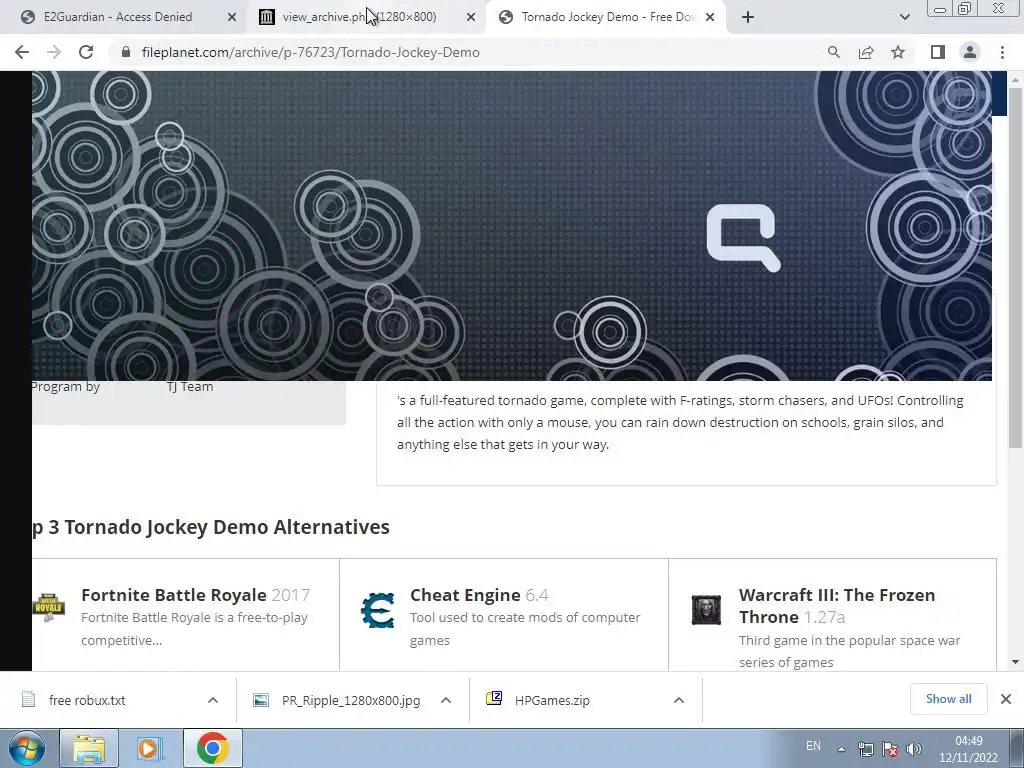
Task: Switch to view_archive.php tab
Action: click(x=359, y=17)
